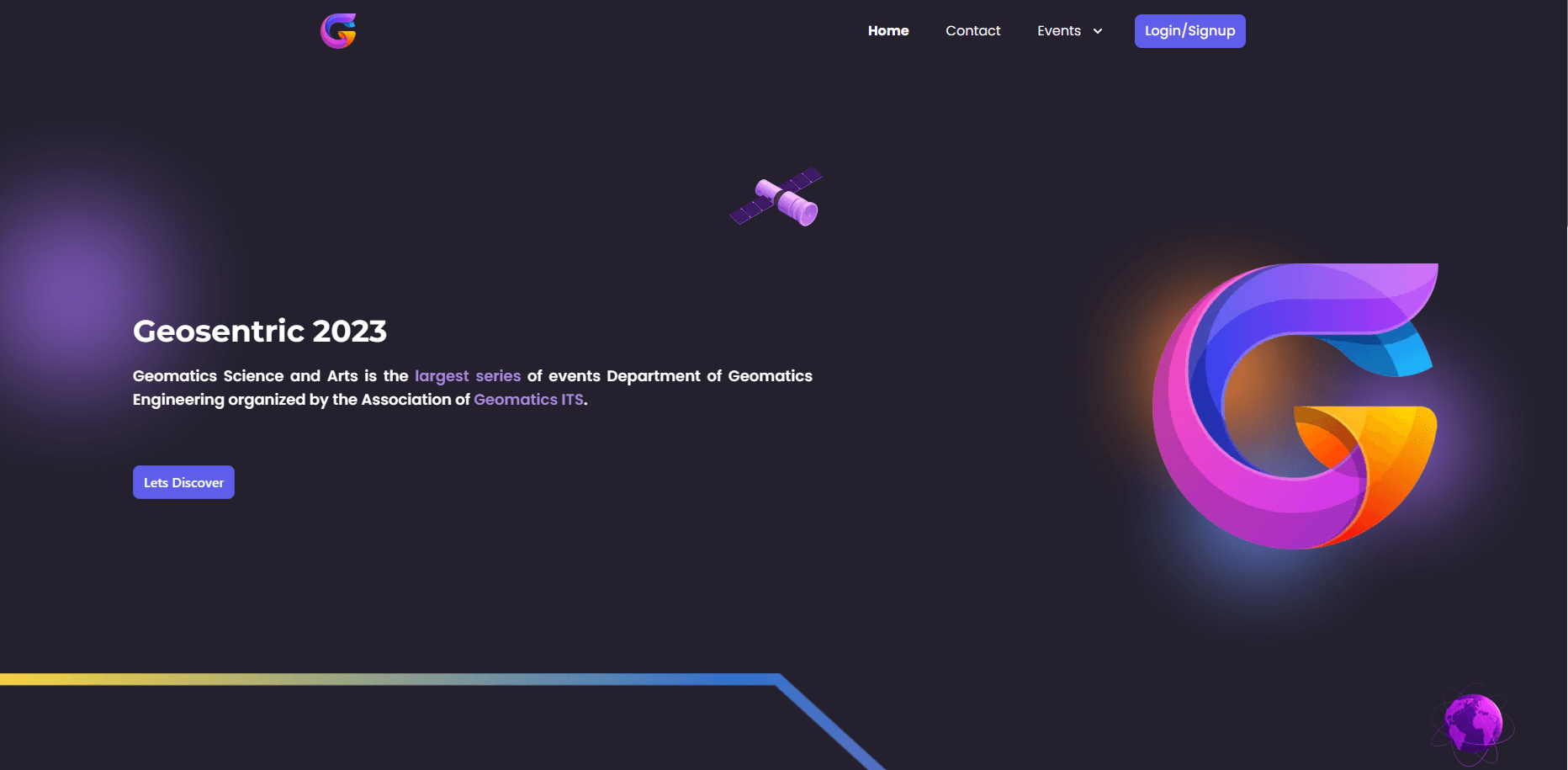
Task: Click the satellite's left solar panel
Action: tap(750, 209)
